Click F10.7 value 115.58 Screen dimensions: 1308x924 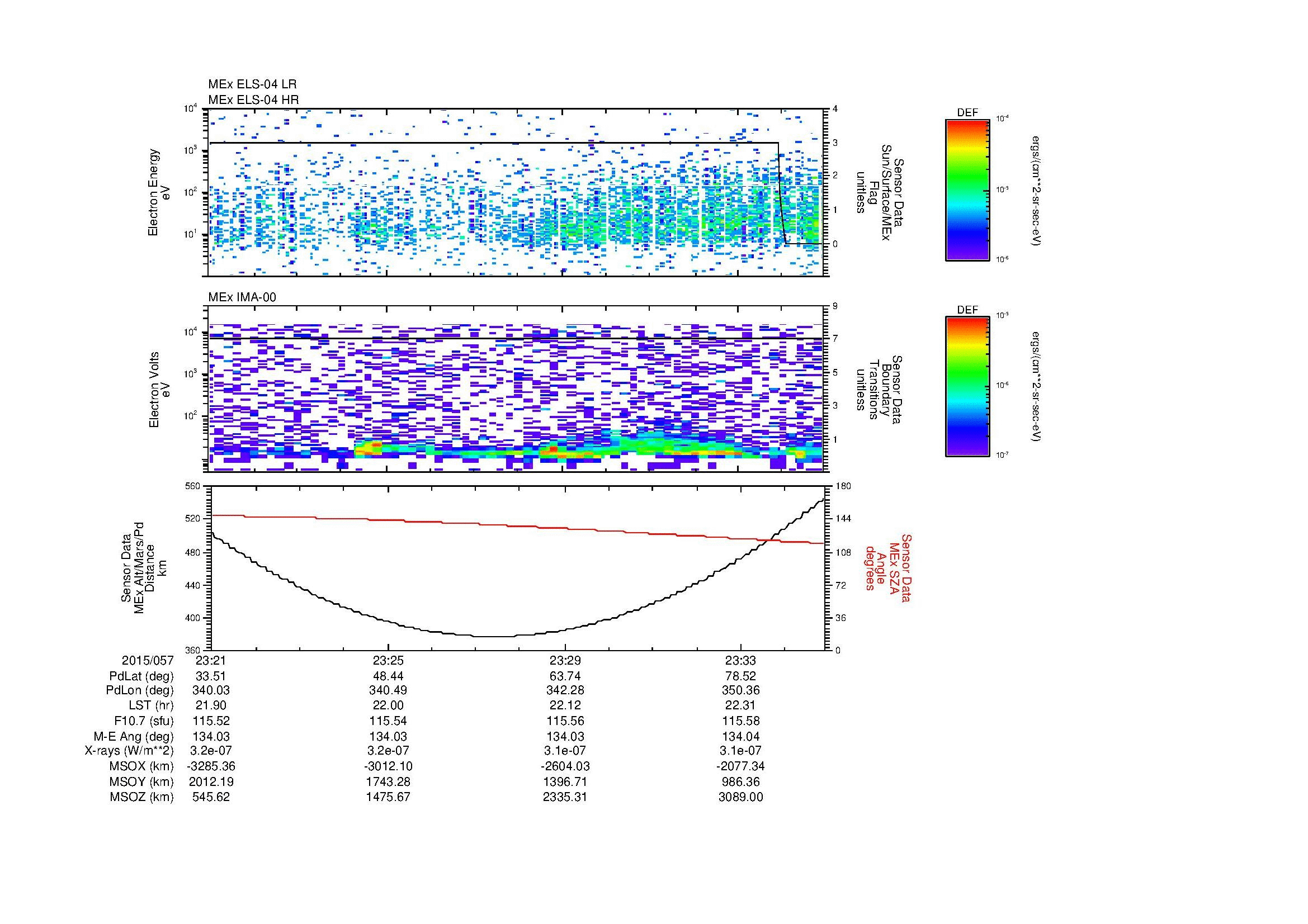[740, 721]
